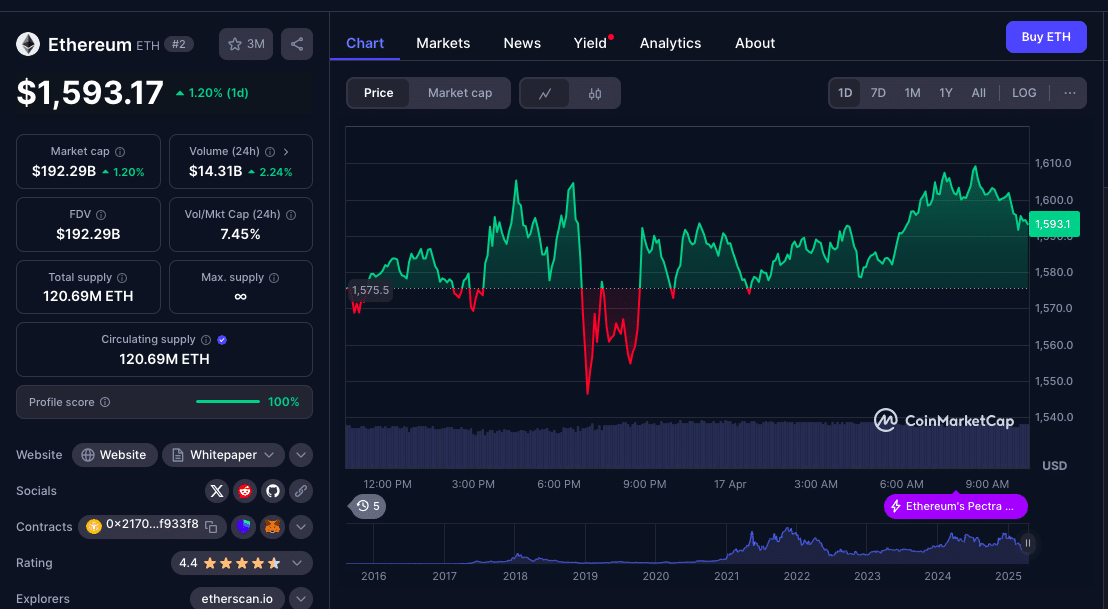Click the timeline range handle at right edge
This screenshot has width=1108, height=609.
click(1027, 544)
